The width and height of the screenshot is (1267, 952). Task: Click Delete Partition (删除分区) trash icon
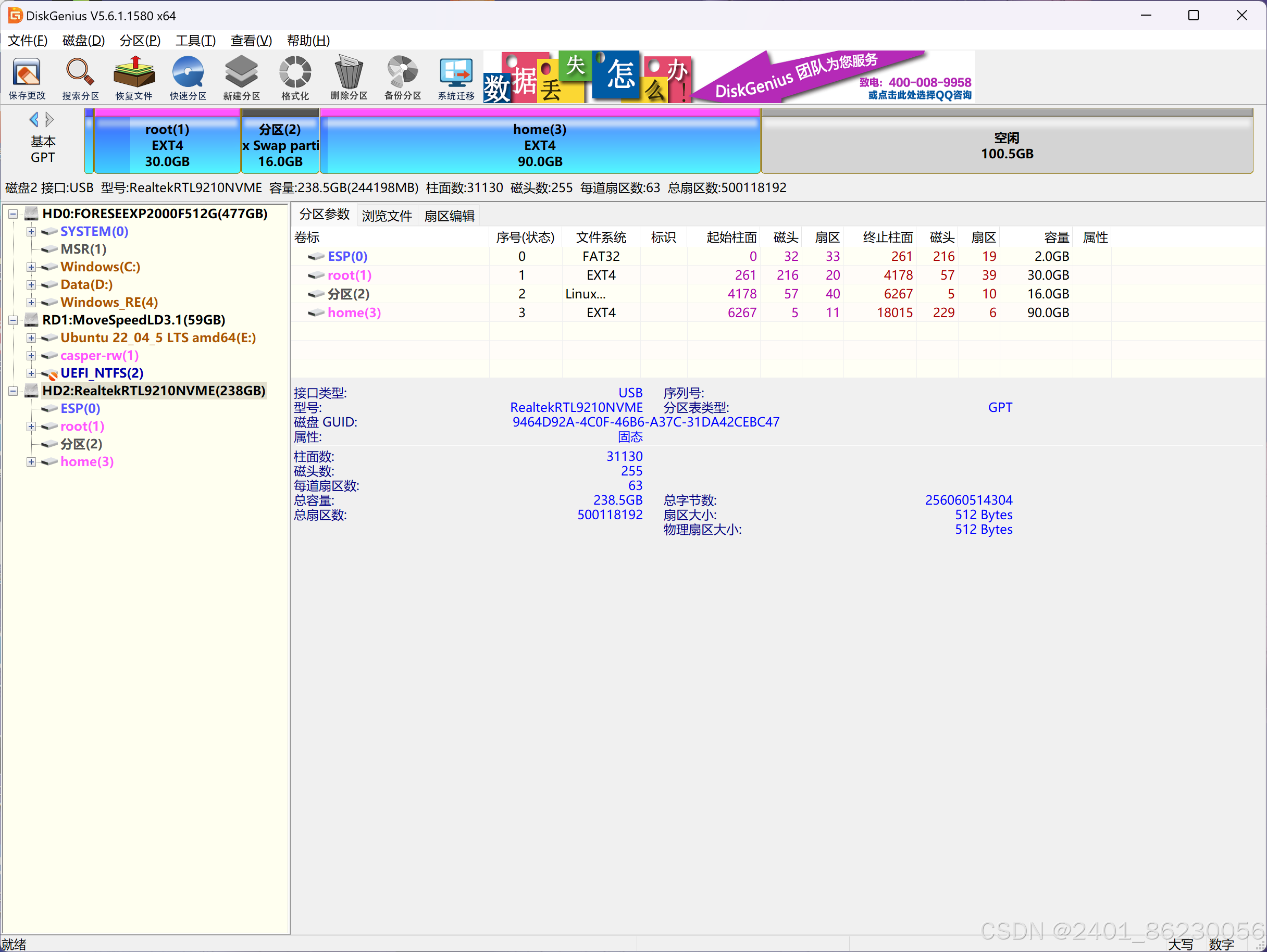349,79
